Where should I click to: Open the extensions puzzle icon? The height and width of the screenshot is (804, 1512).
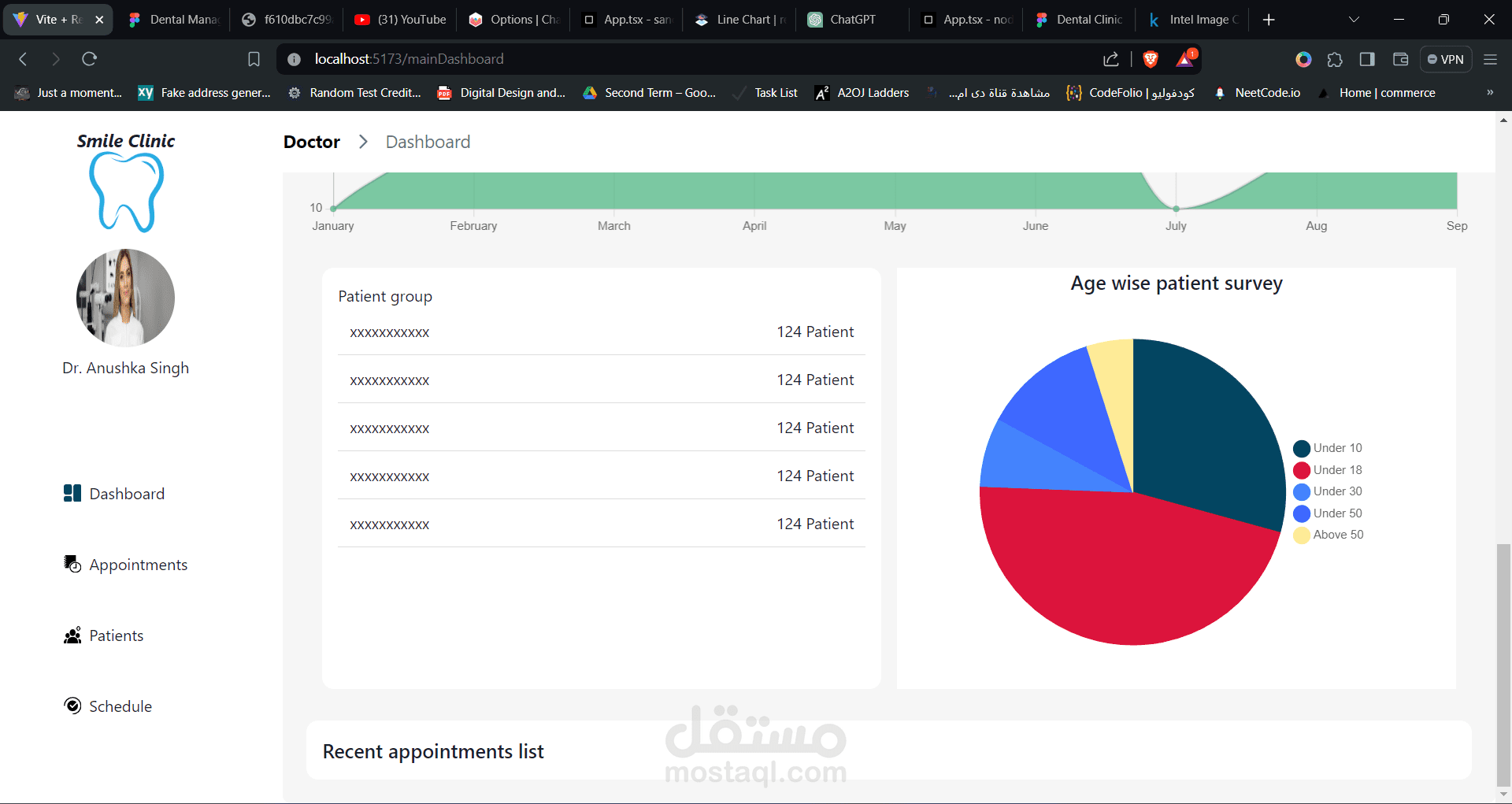1335,59
